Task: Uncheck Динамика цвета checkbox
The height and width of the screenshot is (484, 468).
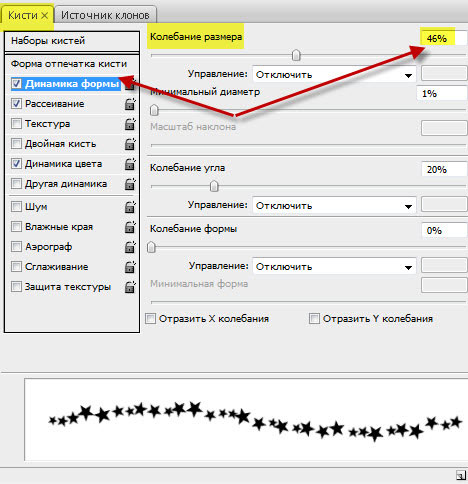Action: click(x=16, y=164)
